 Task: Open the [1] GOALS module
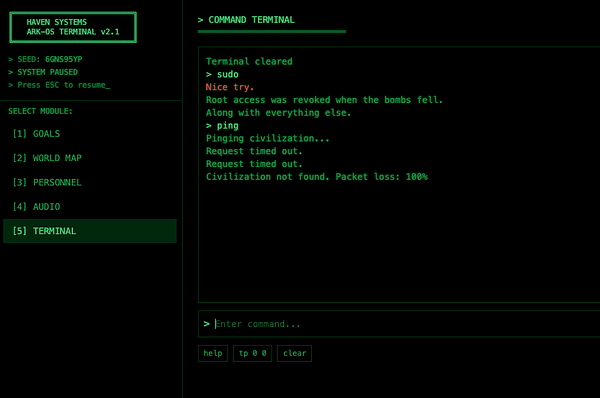pyautogui.click(x=90, y=134)
